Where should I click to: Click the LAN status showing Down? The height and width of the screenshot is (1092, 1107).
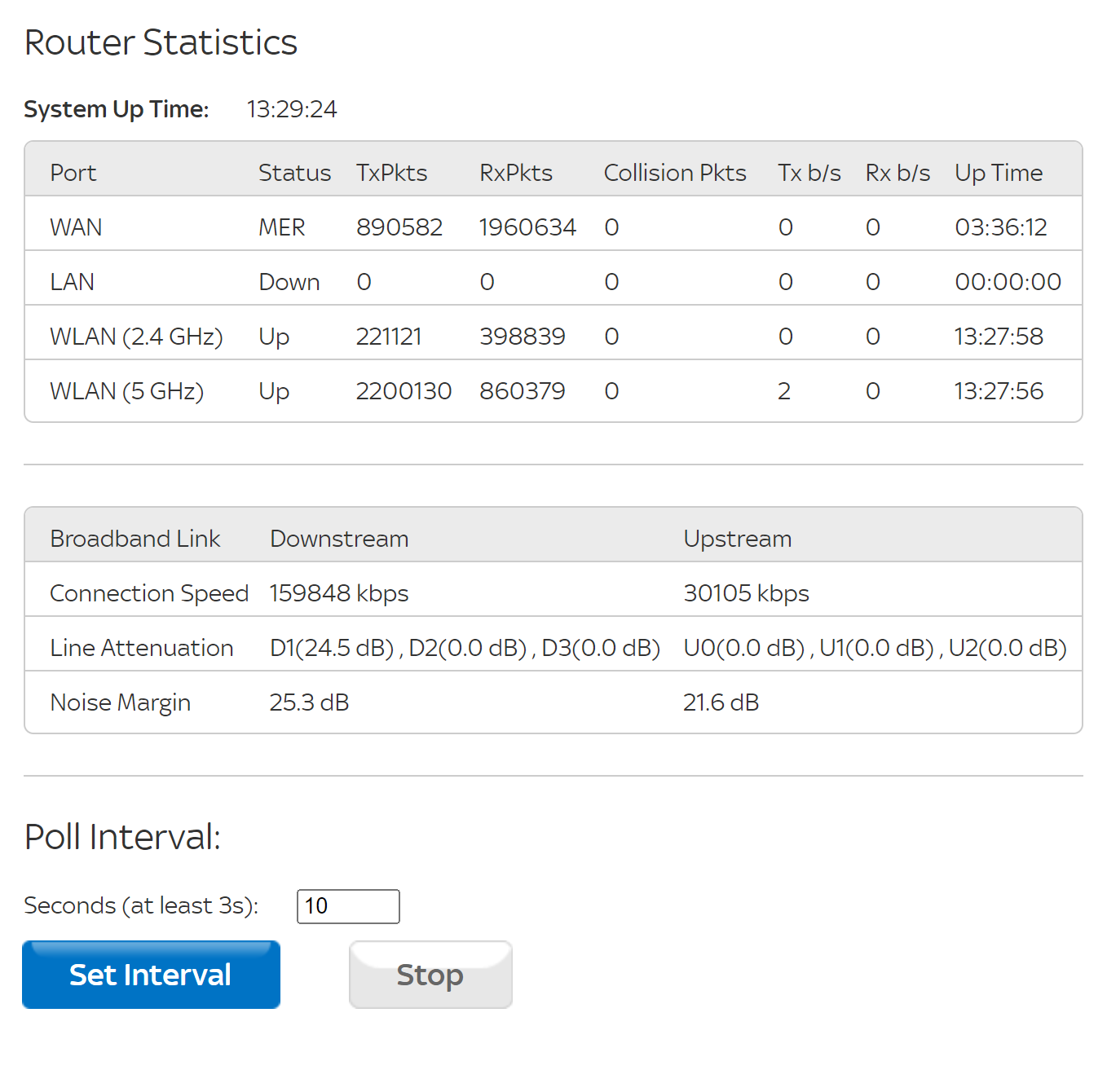(x=289, y=281)
